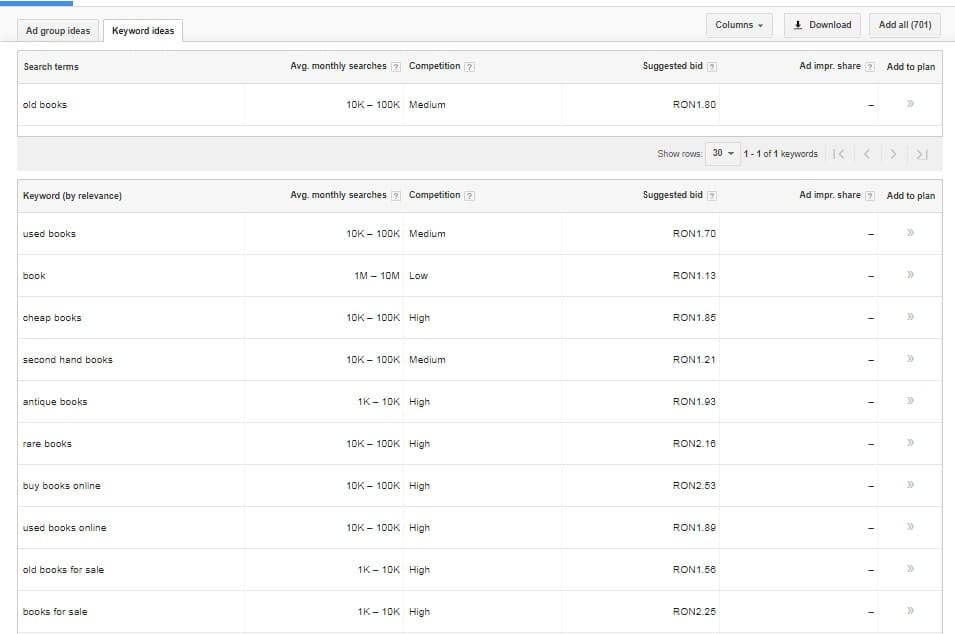Add "used books" keyword to plan
The height and width of the screenshot is (634, 955).
pyautogui.click(x=910, y=233)
